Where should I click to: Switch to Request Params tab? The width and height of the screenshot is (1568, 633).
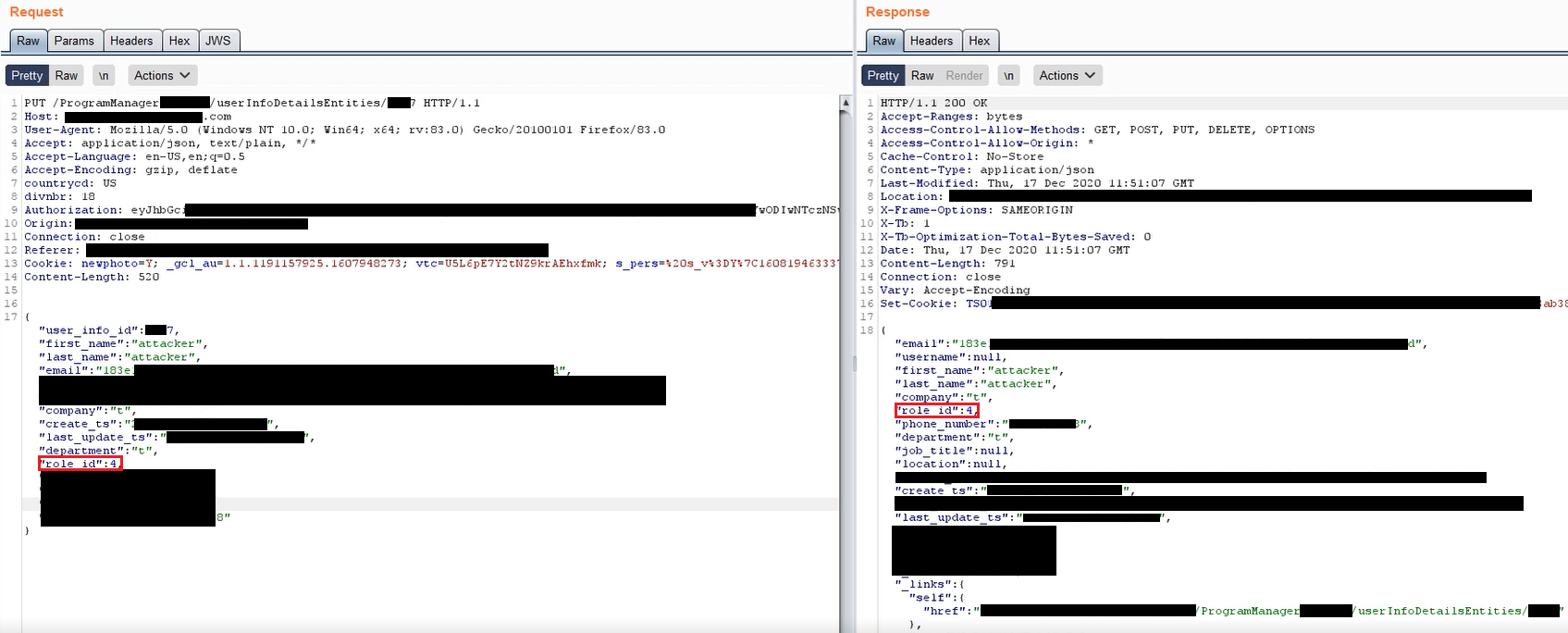tap(74, 41)
